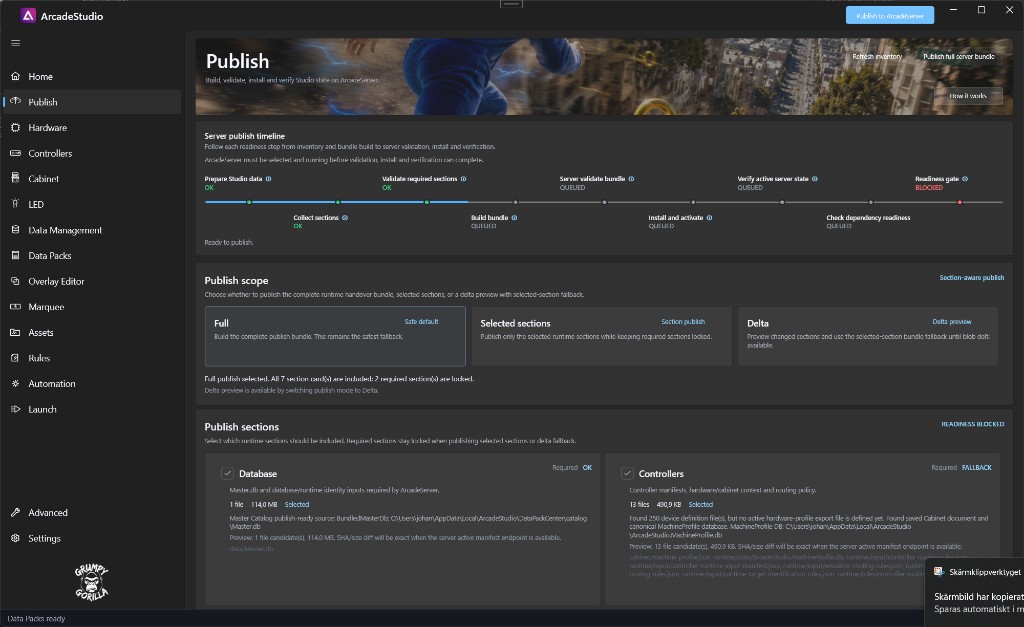1024x627 pixels.
Task: Click the FALLBACK status on Controllers card
Action: pyautogui.click(x=976, y=468)
